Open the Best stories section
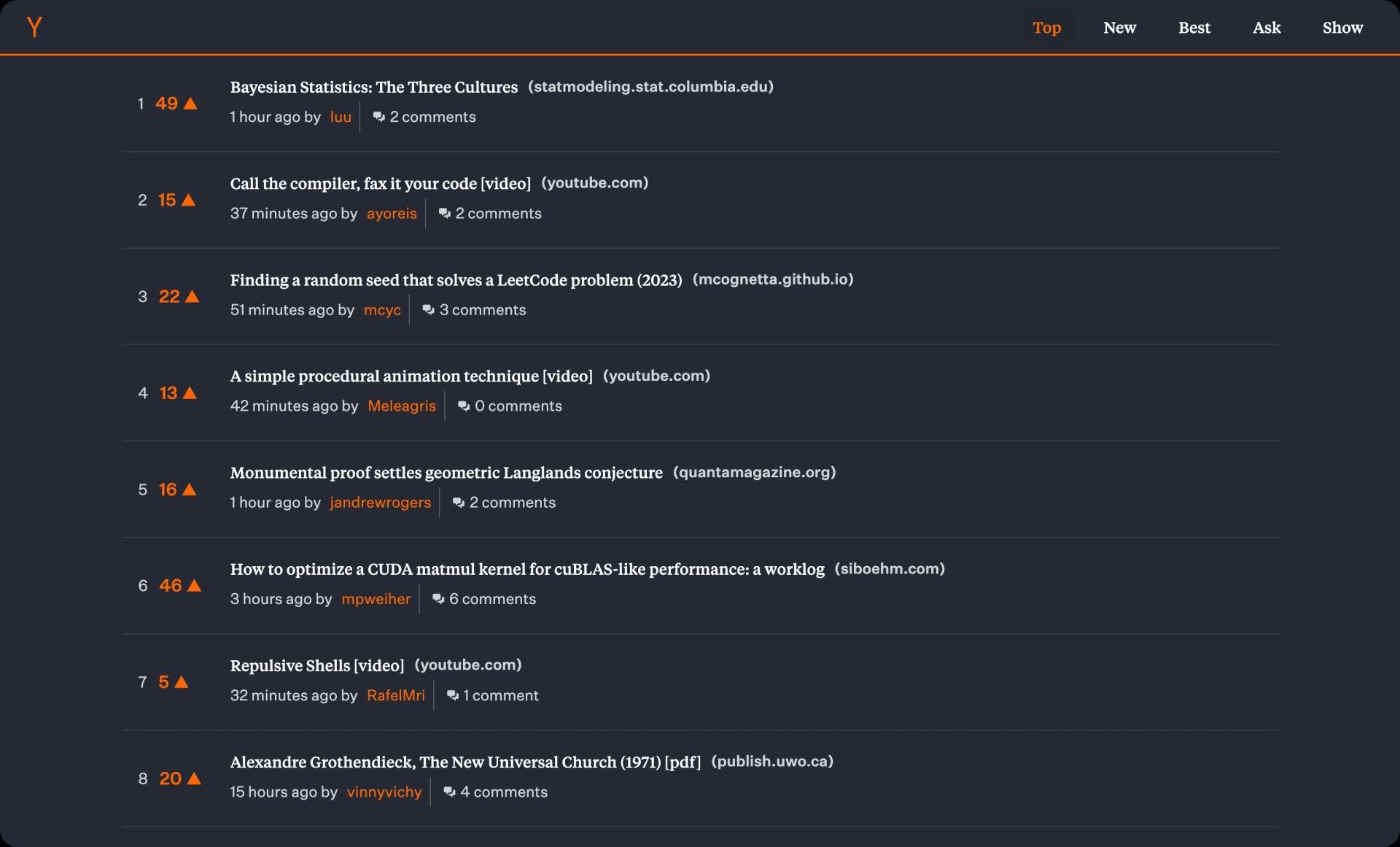Viewport: 1400px width, 847px height. tap(1194, 27)
